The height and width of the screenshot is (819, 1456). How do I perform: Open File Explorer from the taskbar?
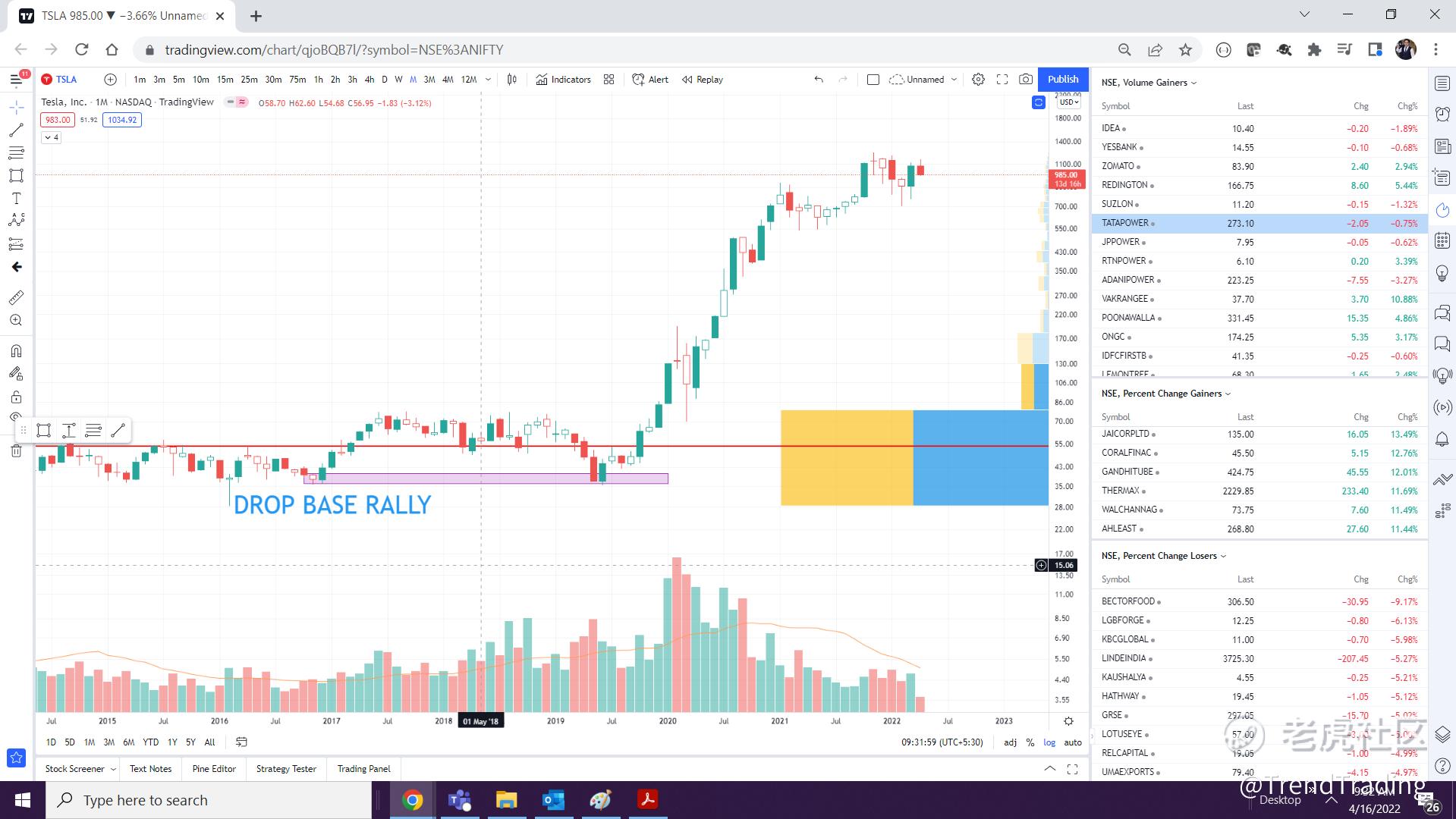click(x=506, y=800)
